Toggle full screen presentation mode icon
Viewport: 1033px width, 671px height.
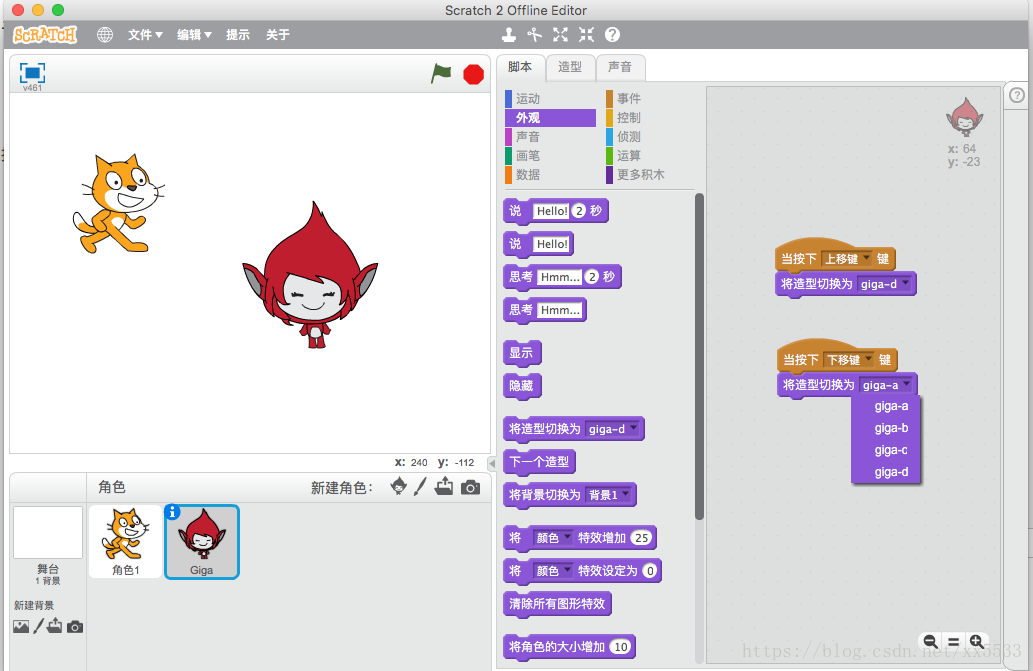coord(32,72)
